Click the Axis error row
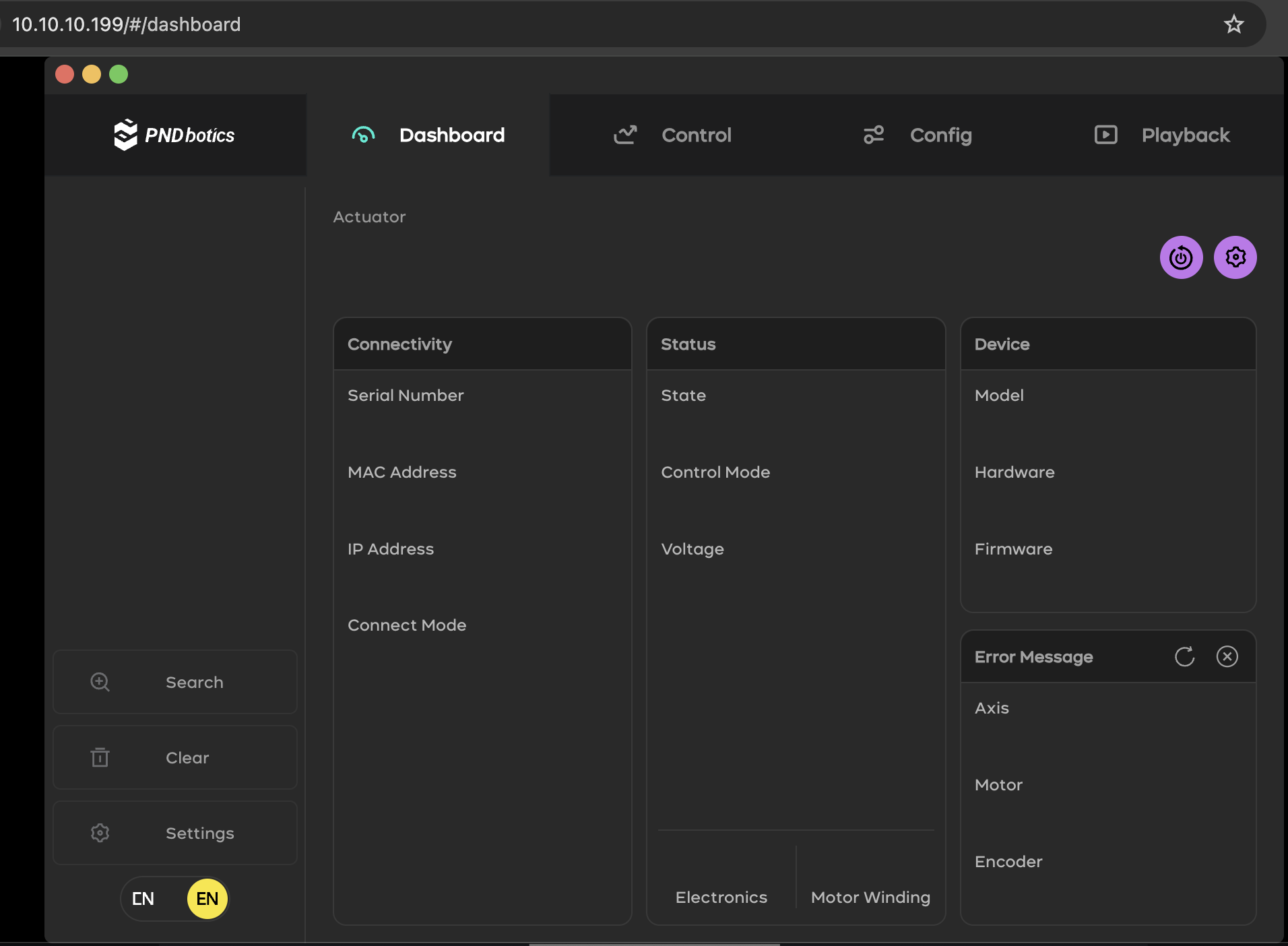The height and width of the screenshot is (946, 1288). (992, 708)
